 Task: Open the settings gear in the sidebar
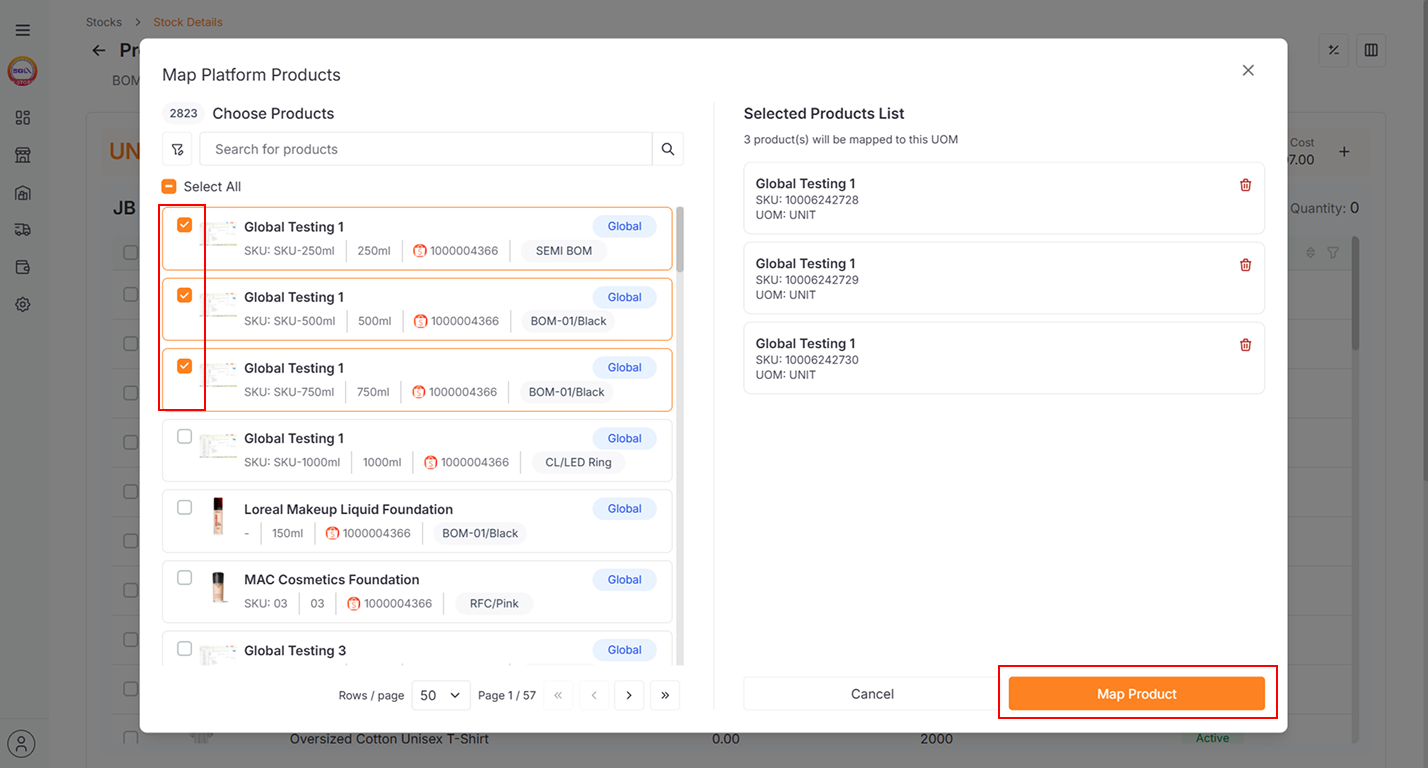(x=22, y=304)
